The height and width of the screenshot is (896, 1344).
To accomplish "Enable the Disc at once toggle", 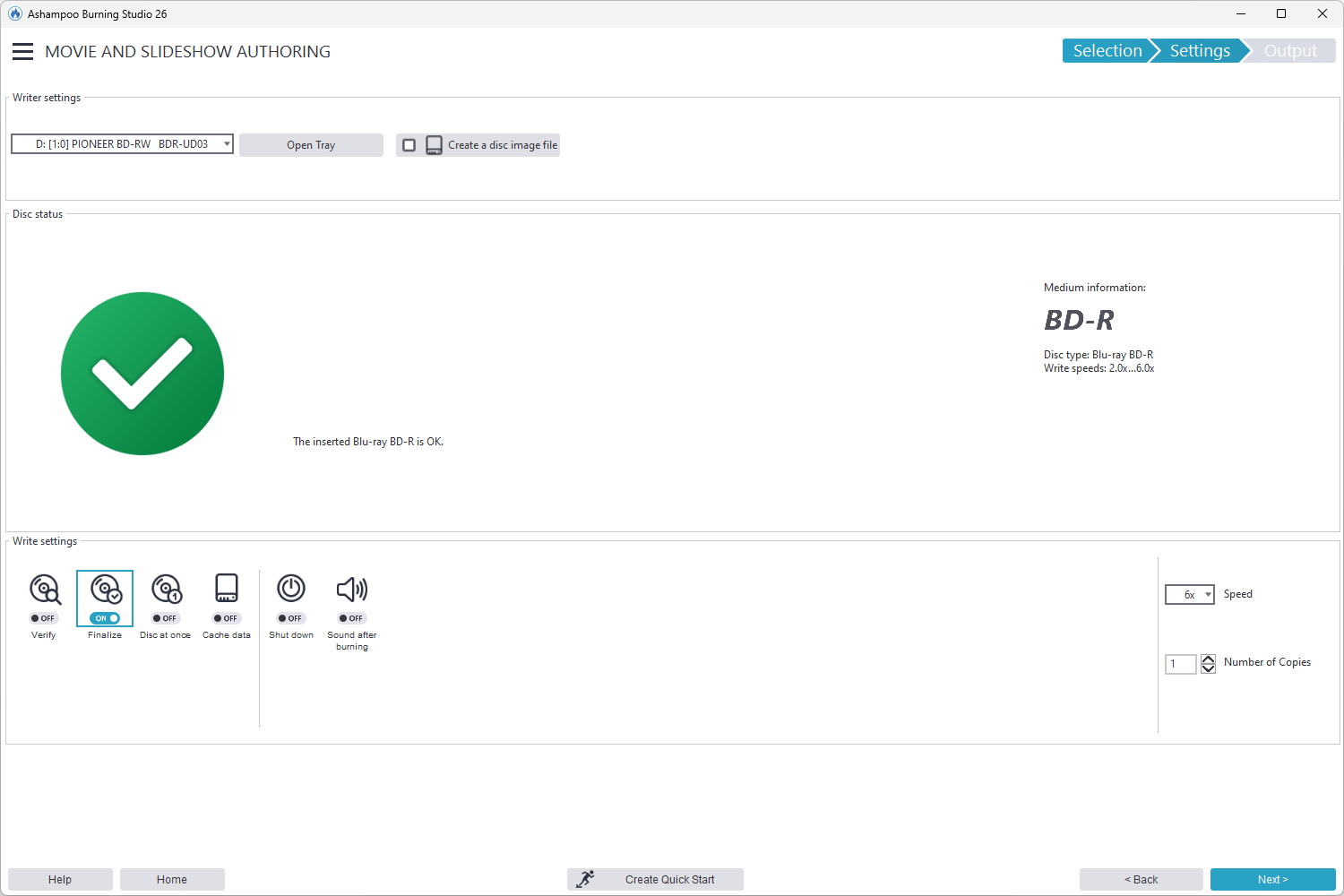I will click(165, 617).
